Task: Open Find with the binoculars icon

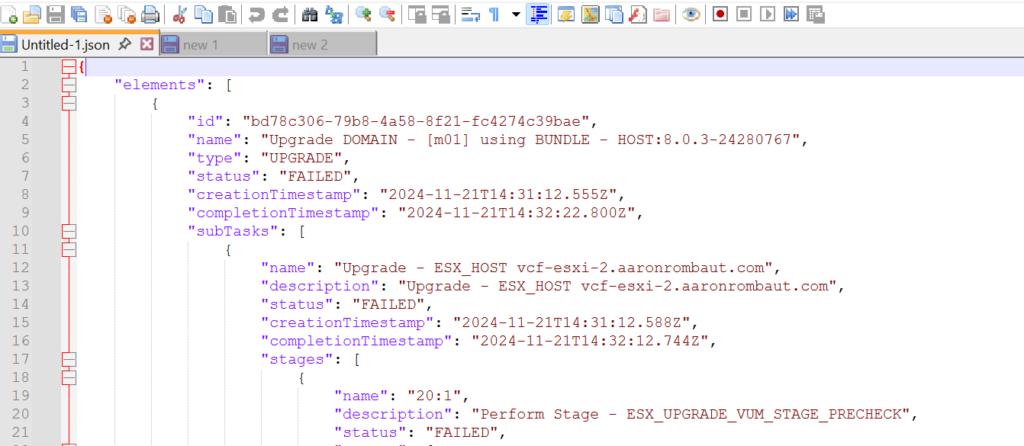Action: (x=309, y=14)
